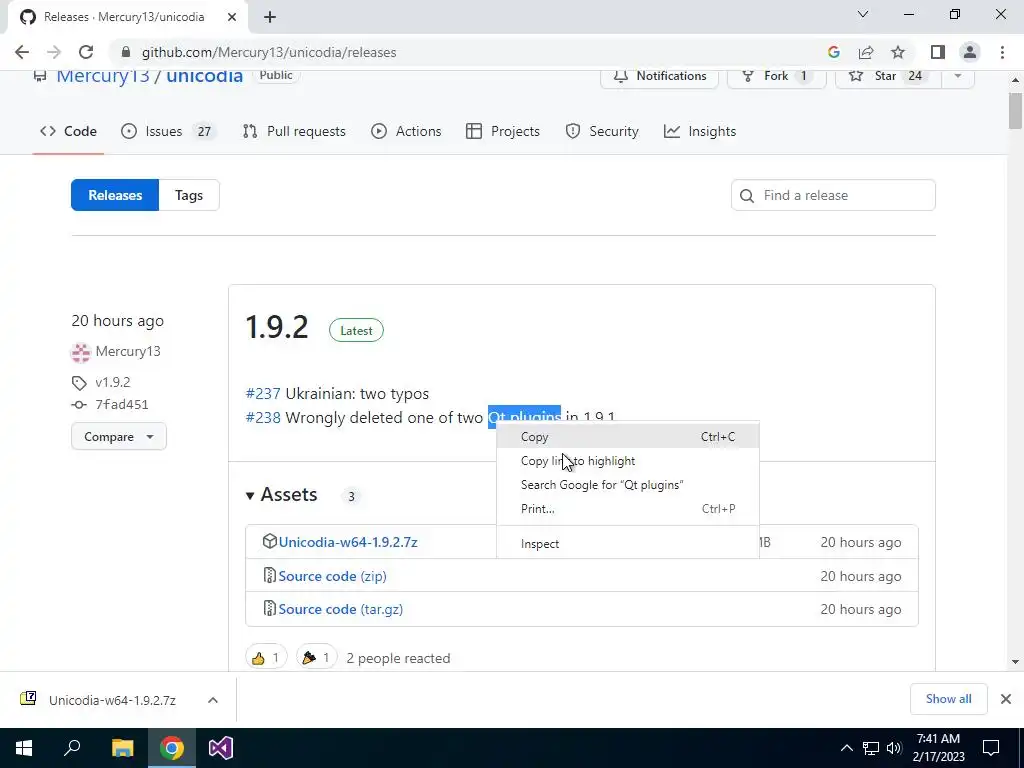Image resolution: width=1024 pixels, height=768 pixels.
Task: Open the Chrome side panel
Action: pyautogui.click(x=938, y=52)
